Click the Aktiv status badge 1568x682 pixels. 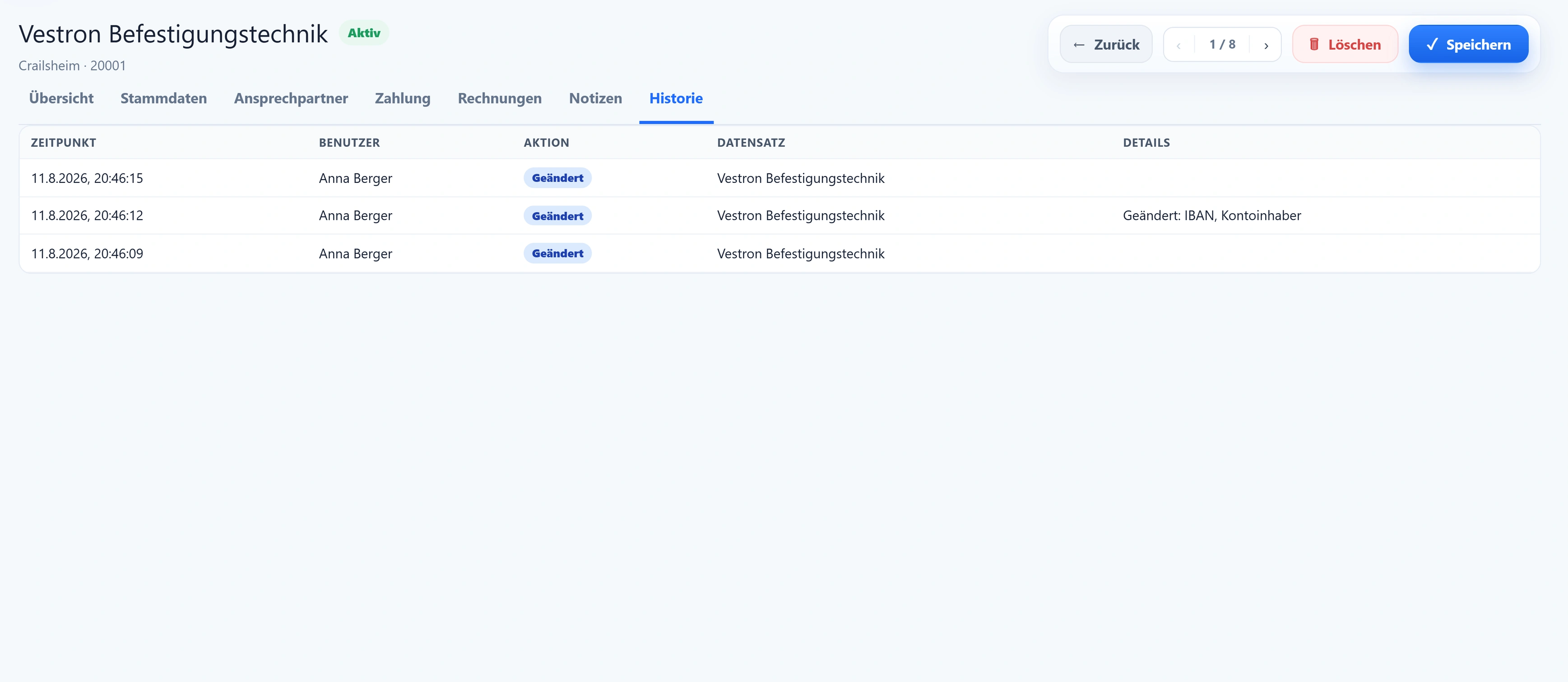tap(364, 33)
